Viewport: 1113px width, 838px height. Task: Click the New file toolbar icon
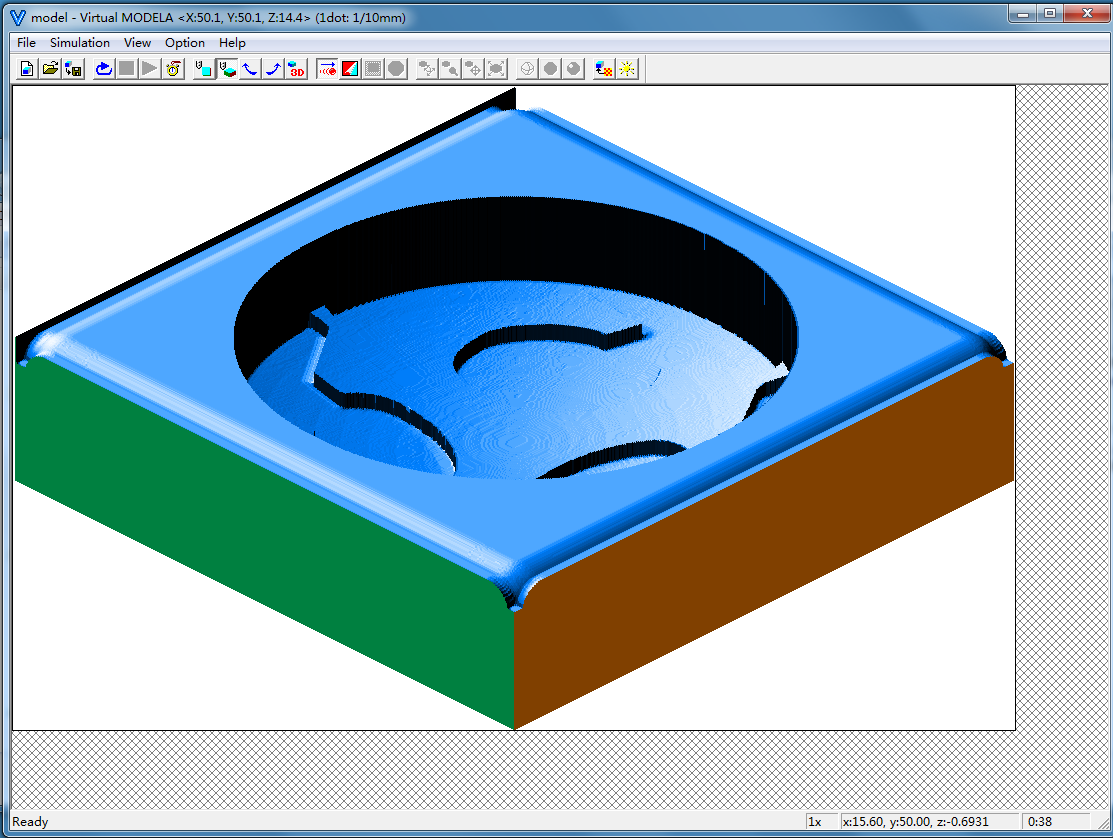[27, 69]
